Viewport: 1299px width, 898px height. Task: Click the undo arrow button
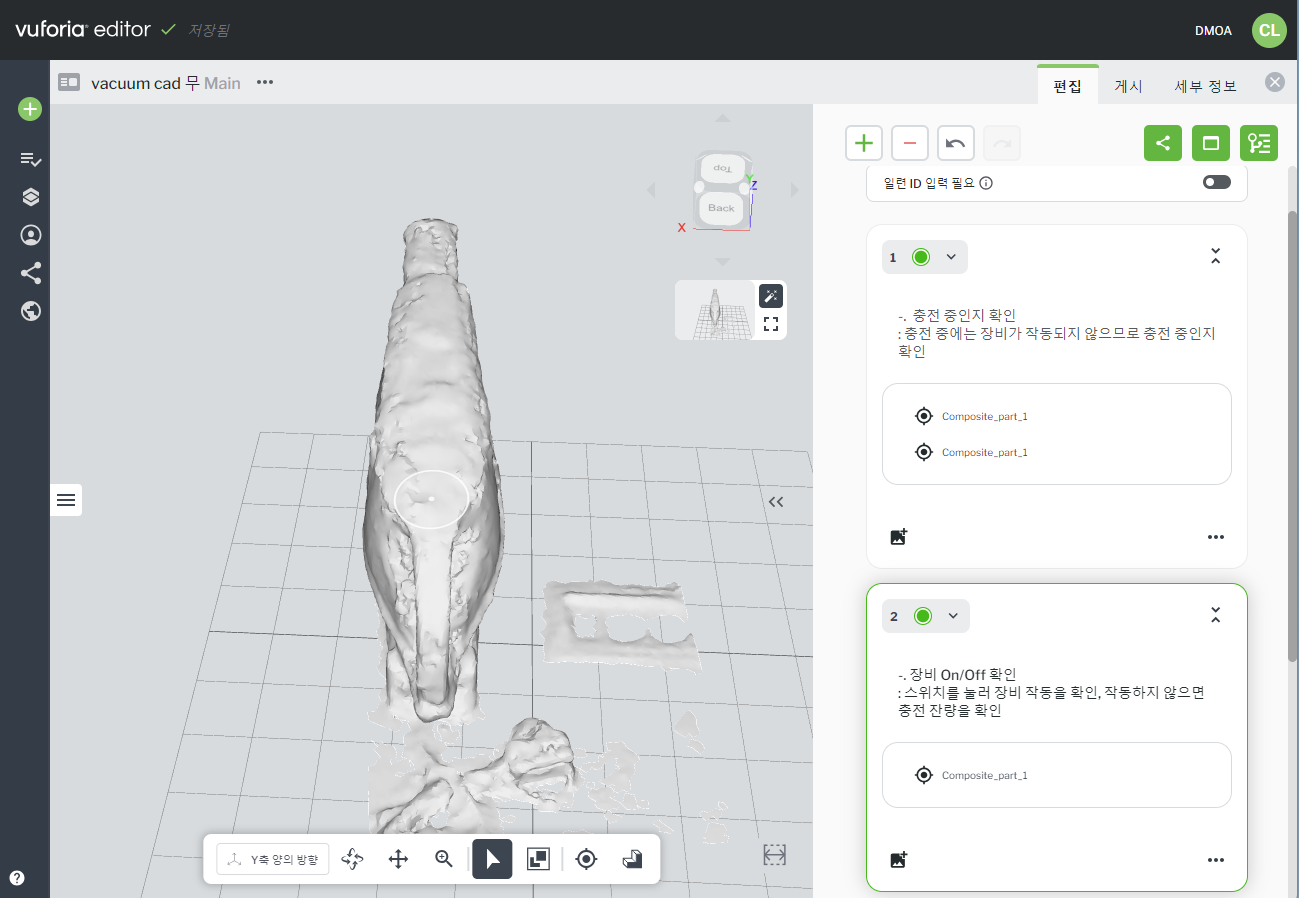tap(955, 143)
